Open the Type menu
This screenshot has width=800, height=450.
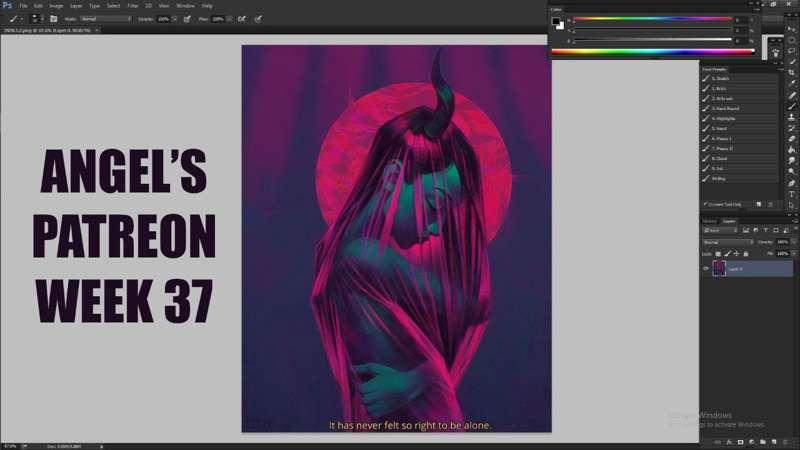[94, 6]
